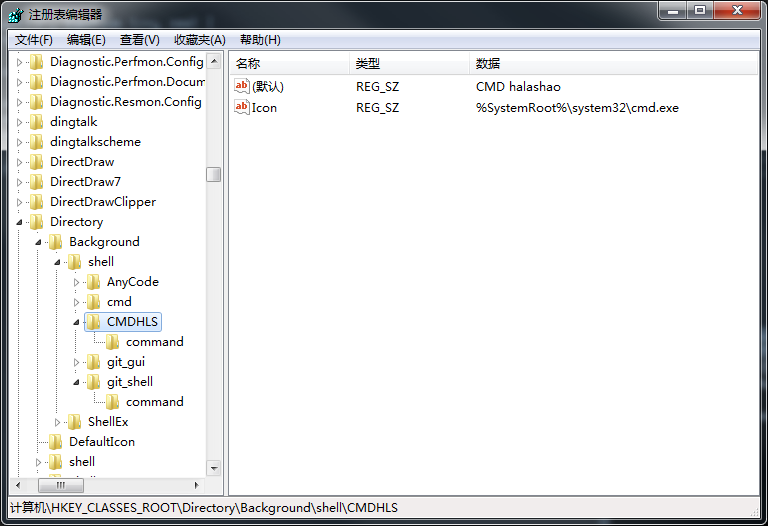Select the DirectDraw tree item
Screen dimensions: 768x526
(x=82, y=162)
